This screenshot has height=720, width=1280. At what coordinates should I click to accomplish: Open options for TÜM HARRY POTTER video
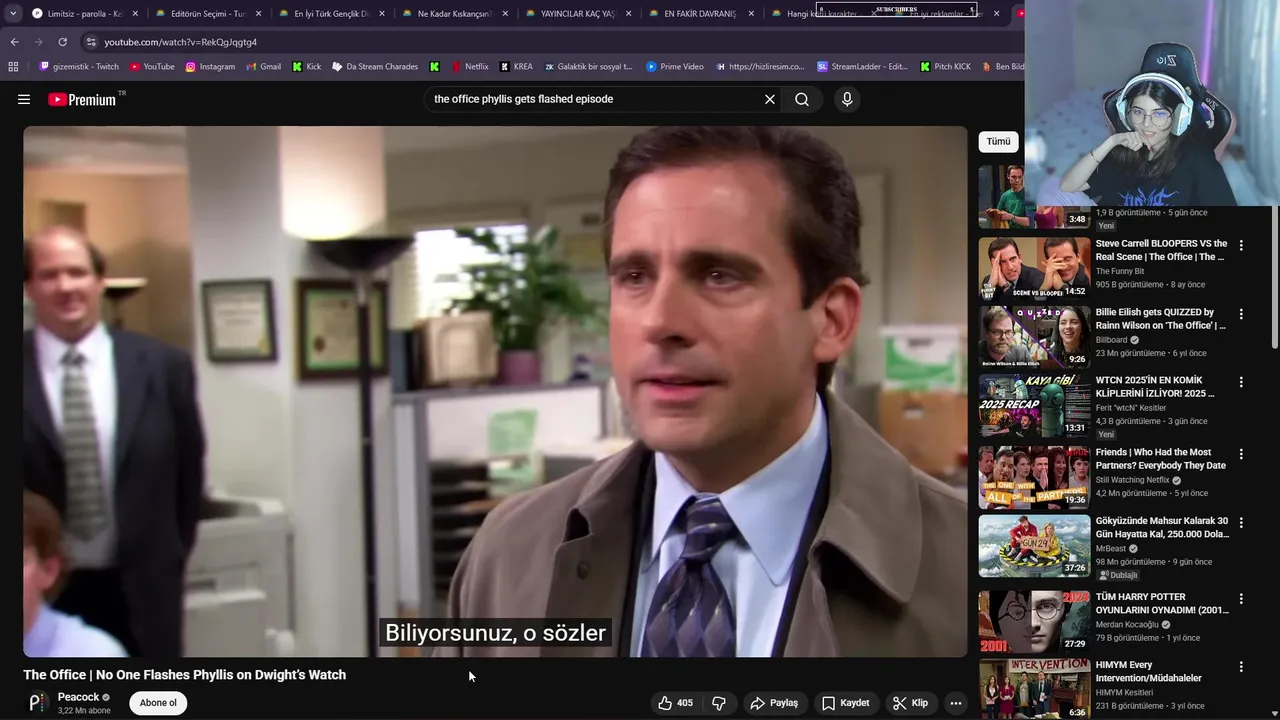coord(1241,599)
